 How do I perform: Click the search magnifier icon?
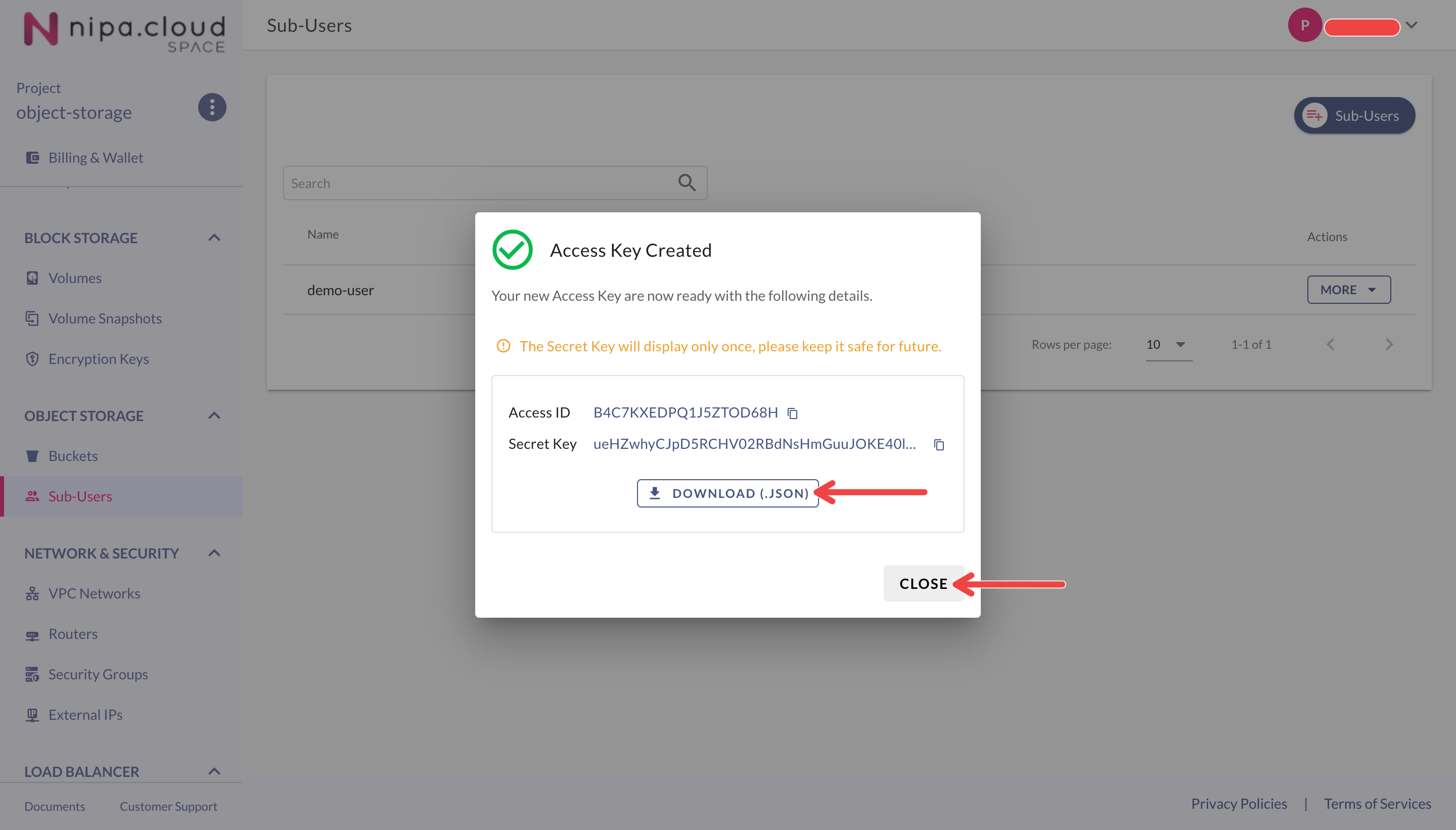687,183
